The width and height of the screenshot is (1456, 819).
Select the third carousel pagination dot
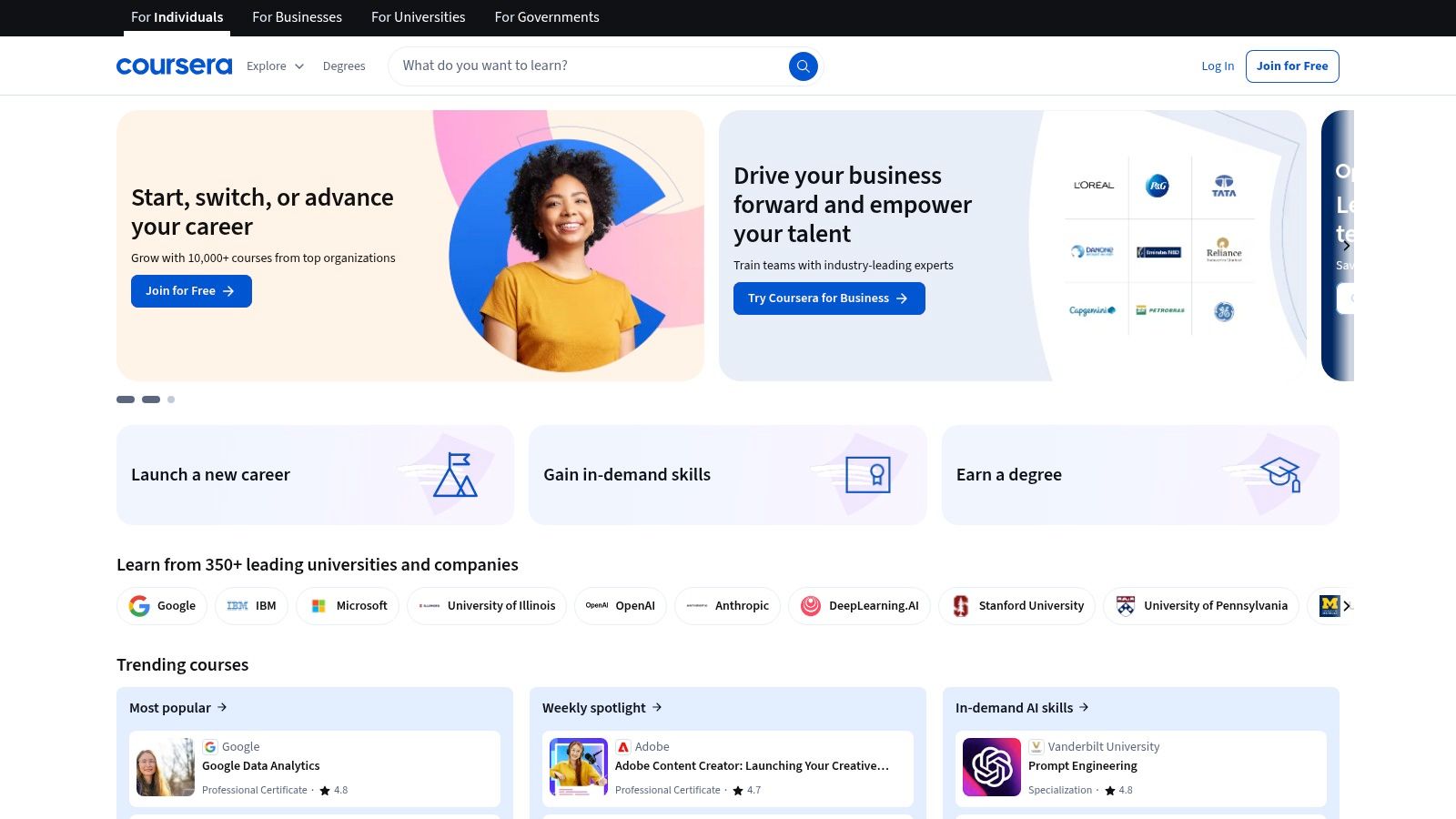click(x=170, y=399)
